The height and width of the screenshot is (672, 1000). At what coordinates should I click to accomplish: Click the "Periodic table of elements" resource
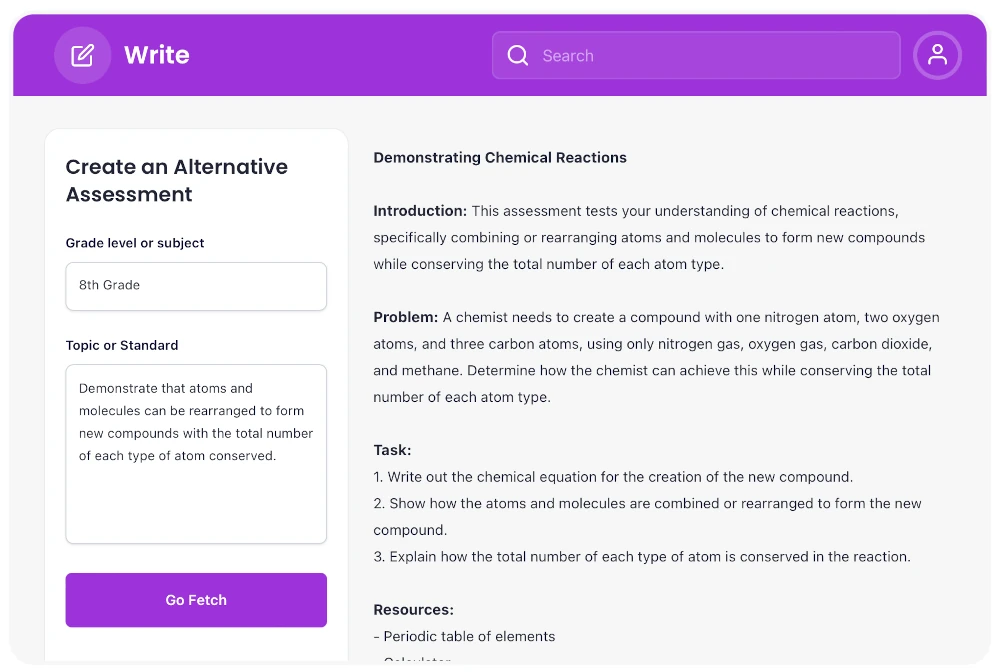coord(464,636)
